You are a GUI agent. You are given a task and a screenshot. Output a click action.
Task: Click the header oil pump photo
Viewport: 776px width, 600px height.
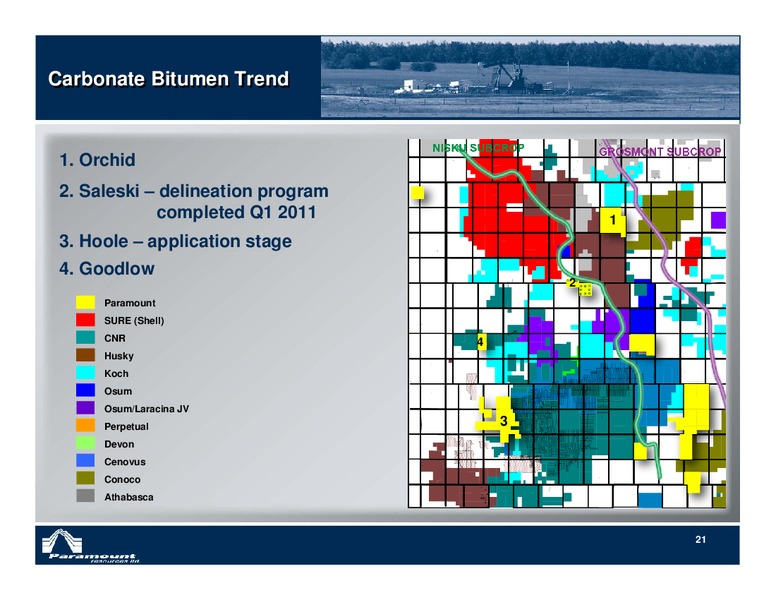[530, 77]
